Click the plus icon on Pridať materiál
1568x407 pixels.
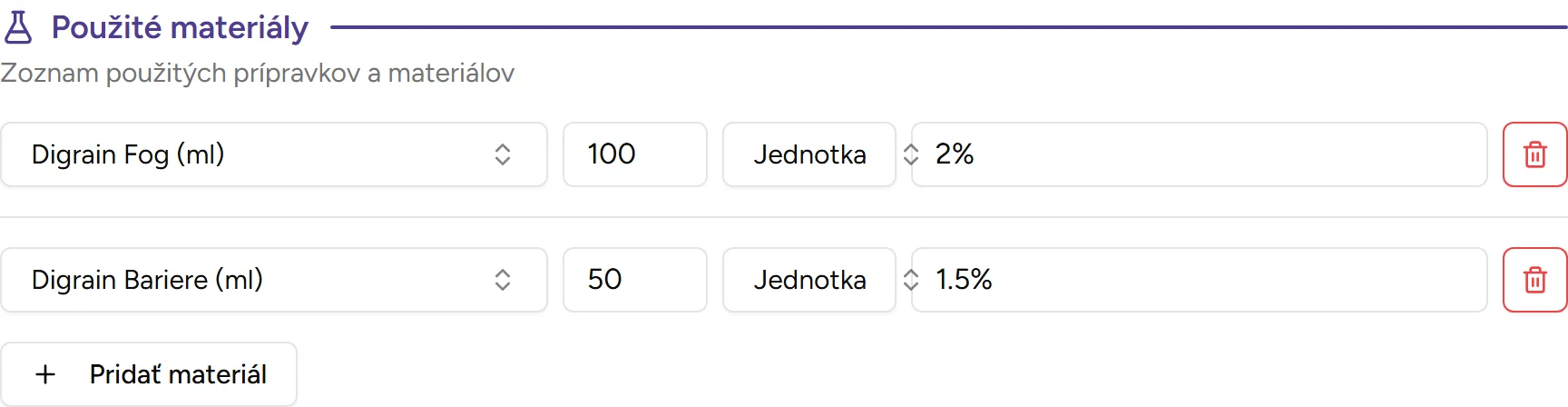tap(45, 374)
